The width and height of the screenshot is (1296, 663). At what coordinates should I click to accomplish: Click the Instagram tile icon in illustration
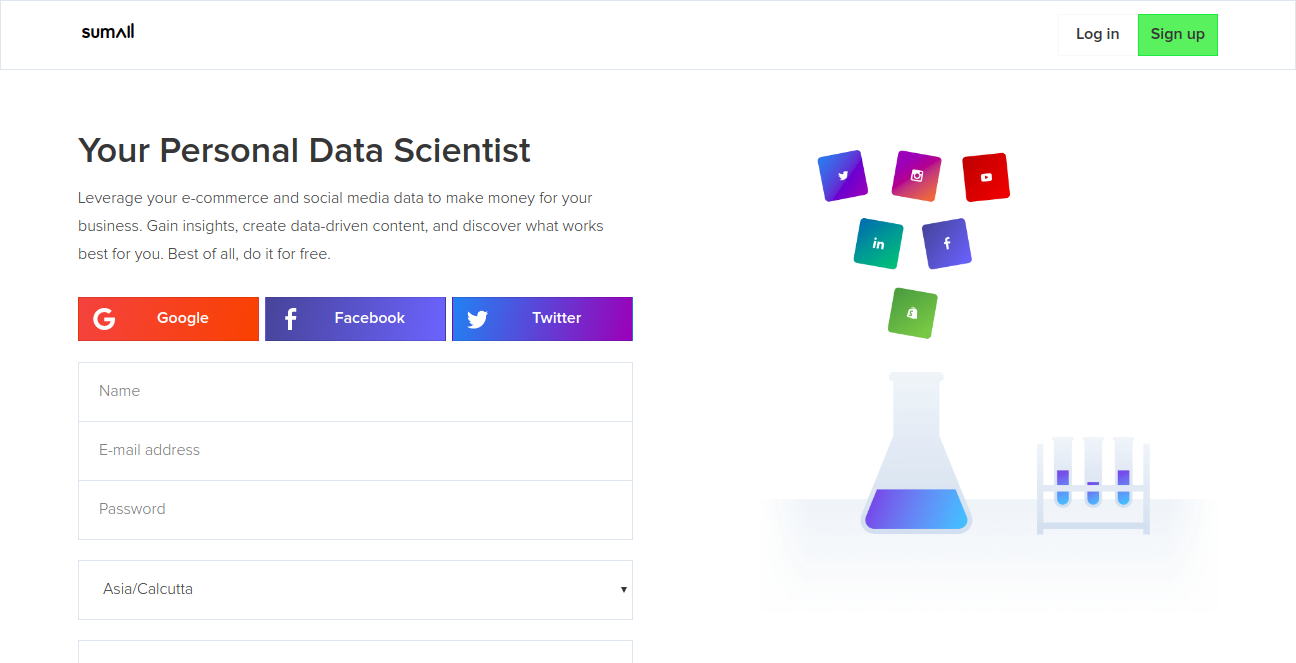(x=916, y=176)
